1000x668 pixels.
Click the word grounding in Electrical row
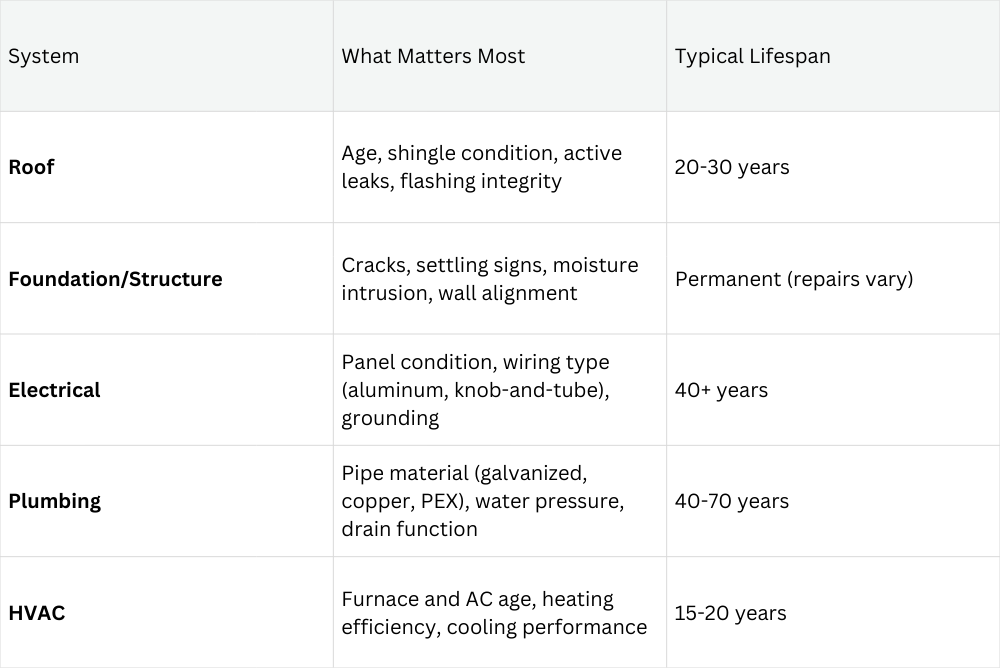(390, 419)
